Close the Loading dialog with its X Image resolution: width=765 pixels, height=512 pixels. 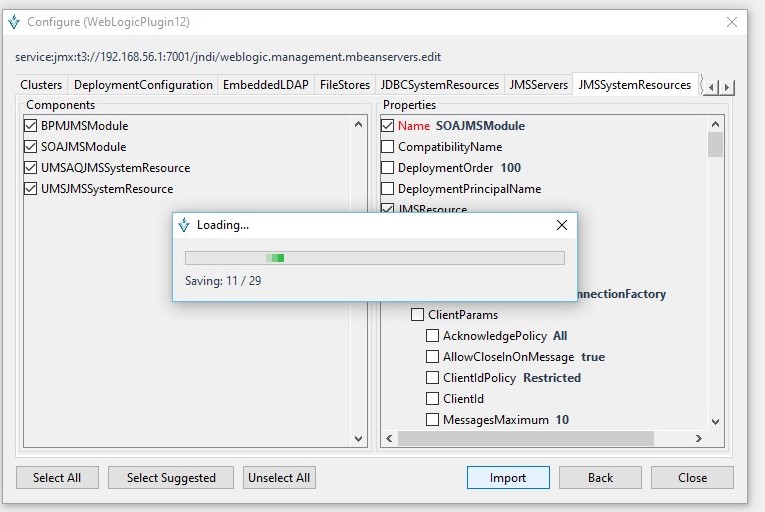click(561, 225)
